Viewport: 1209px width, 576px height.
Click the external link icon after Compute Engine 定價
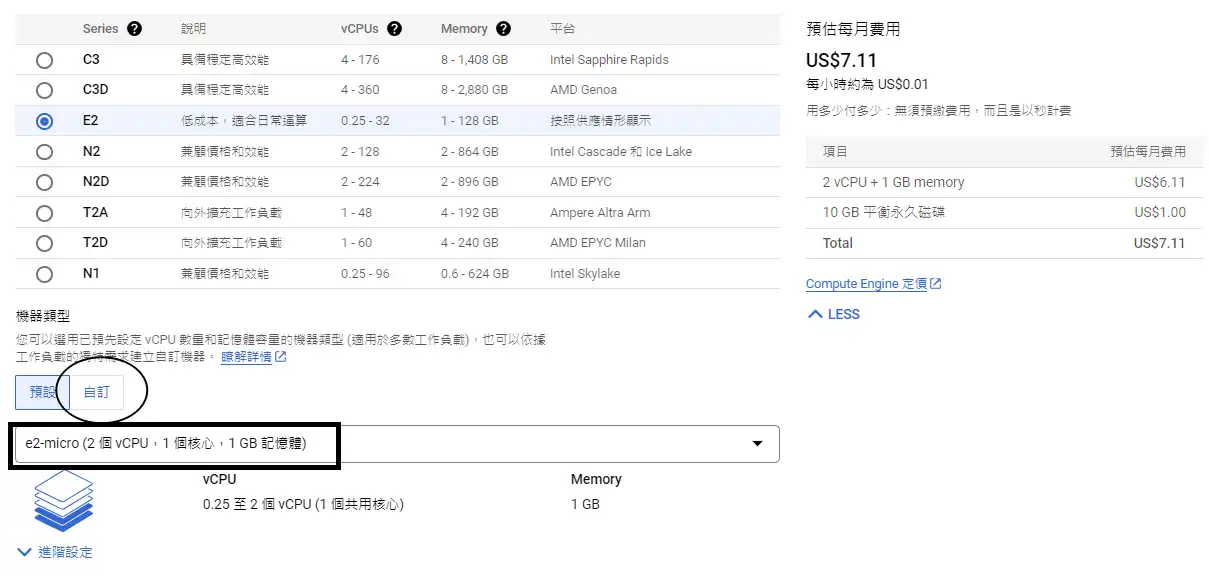pyautogui.click(x=936, y=284)
